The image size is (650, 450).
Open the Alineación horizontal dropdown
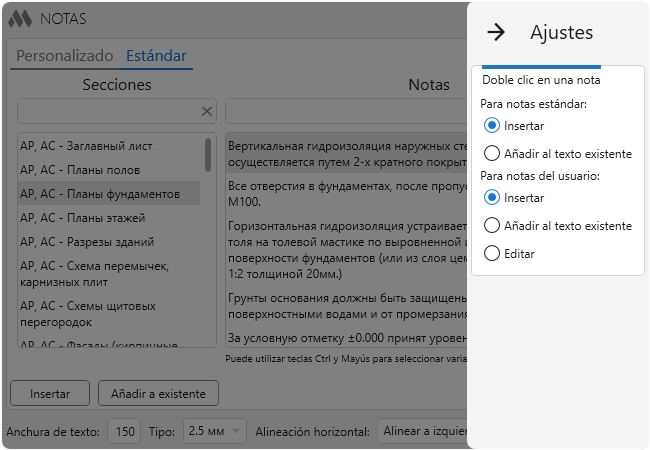(420, 432)
